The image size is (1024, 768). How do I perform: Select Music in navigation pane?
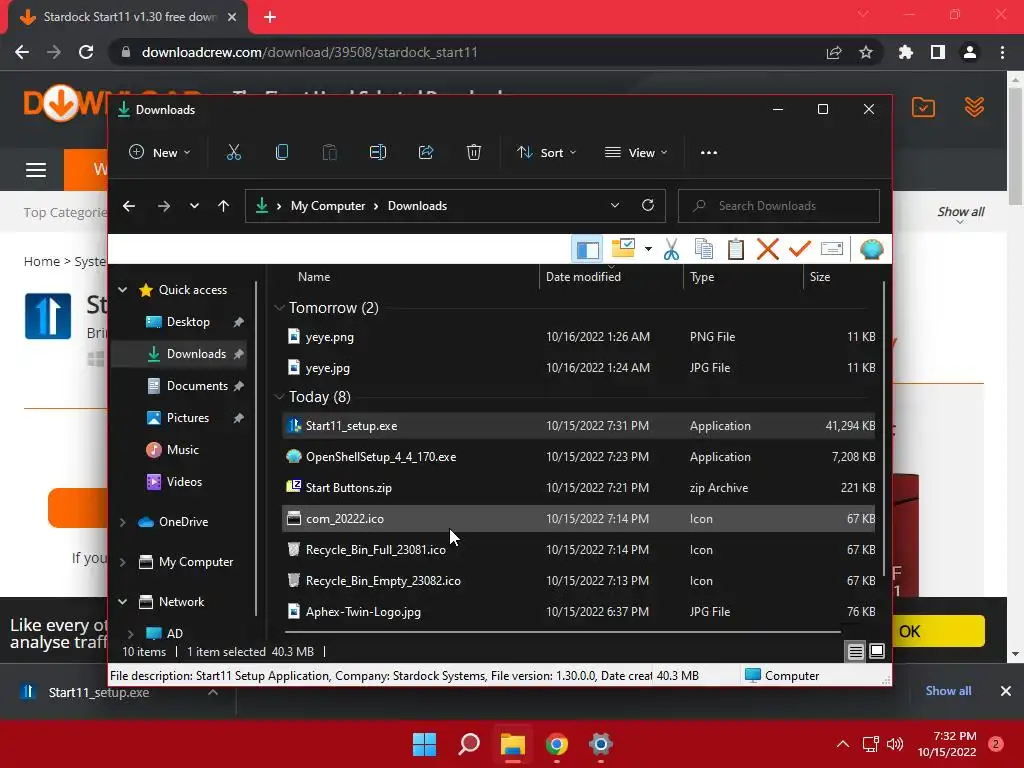pos(182,450)
